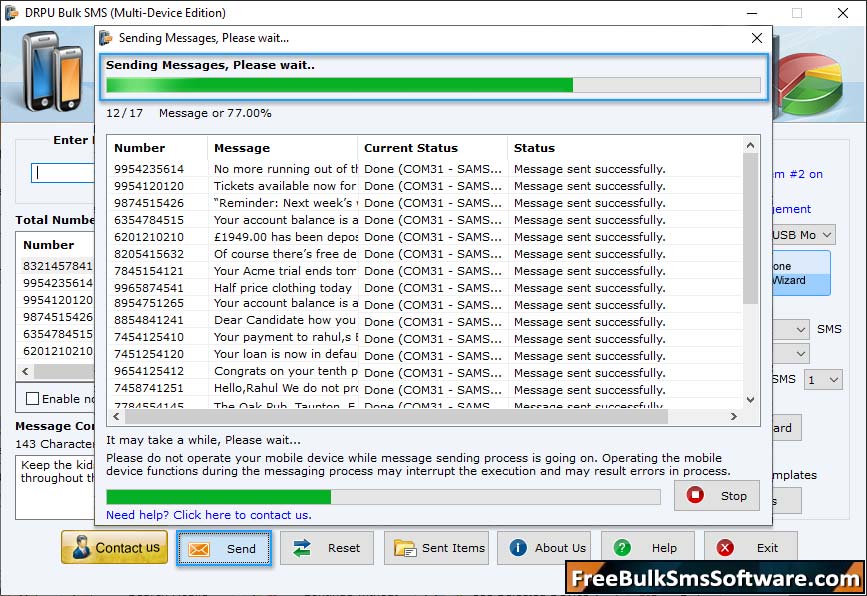Click the DRPU app title bar icon

pyautogui.click(x=12, y=13)
